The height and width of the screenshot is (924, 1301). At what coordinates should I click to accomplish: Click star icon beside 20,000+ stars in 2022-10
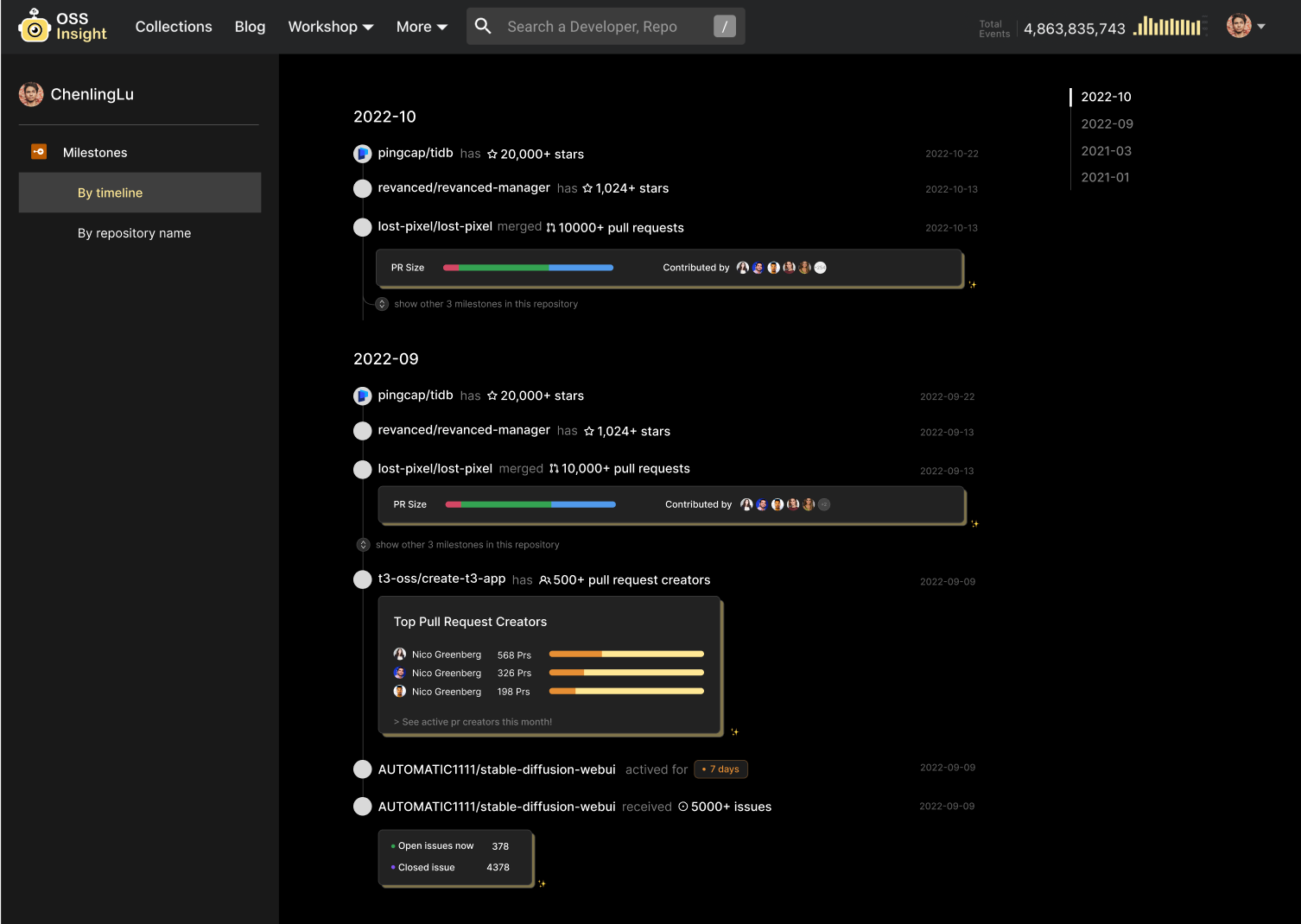coord(492,154)
